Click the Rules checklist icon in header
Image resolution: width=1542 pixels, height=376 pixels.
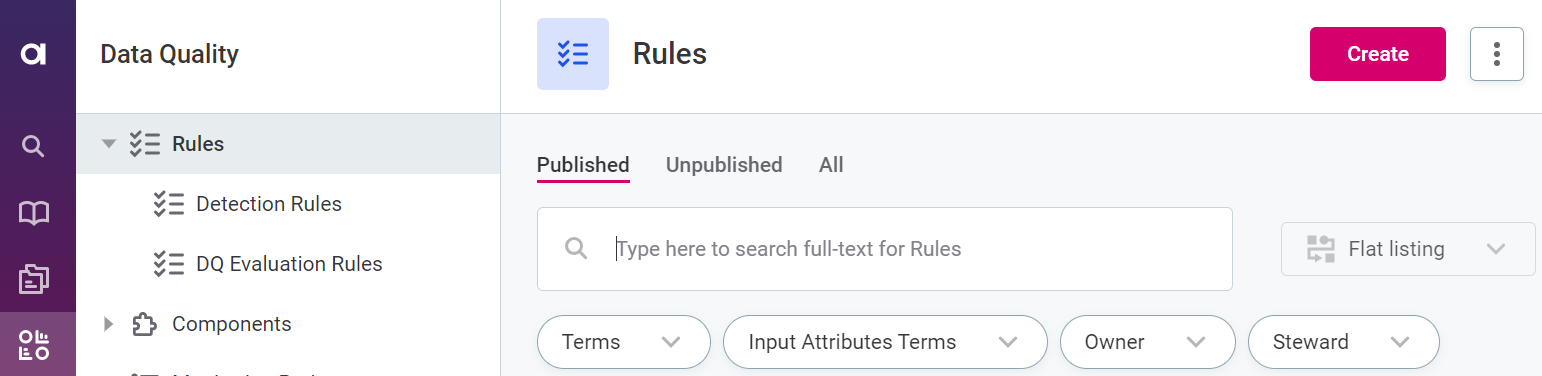[x=573, y=54]
